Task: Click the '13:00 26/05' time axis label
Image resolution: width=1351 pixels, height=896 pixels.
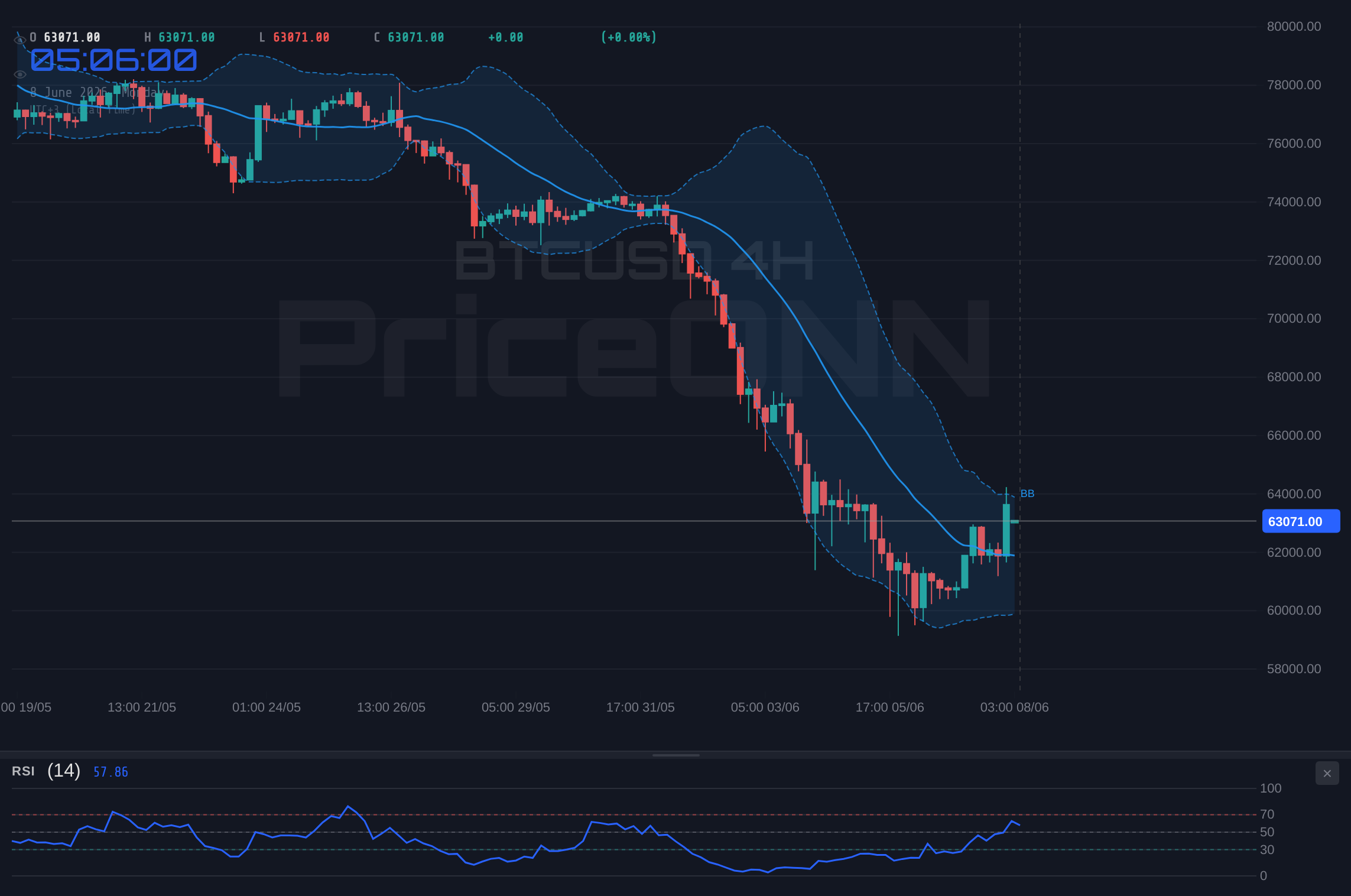Action: pos(391,707)
